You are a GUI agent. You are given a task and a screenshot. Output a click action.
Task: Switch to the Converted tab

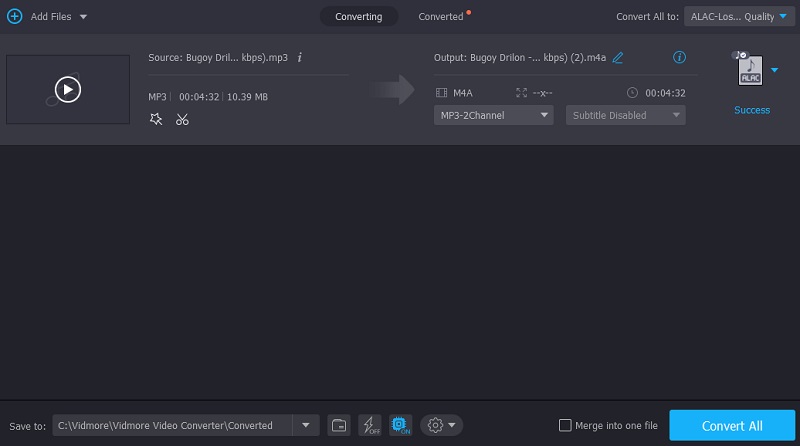(x=440, y=17)
